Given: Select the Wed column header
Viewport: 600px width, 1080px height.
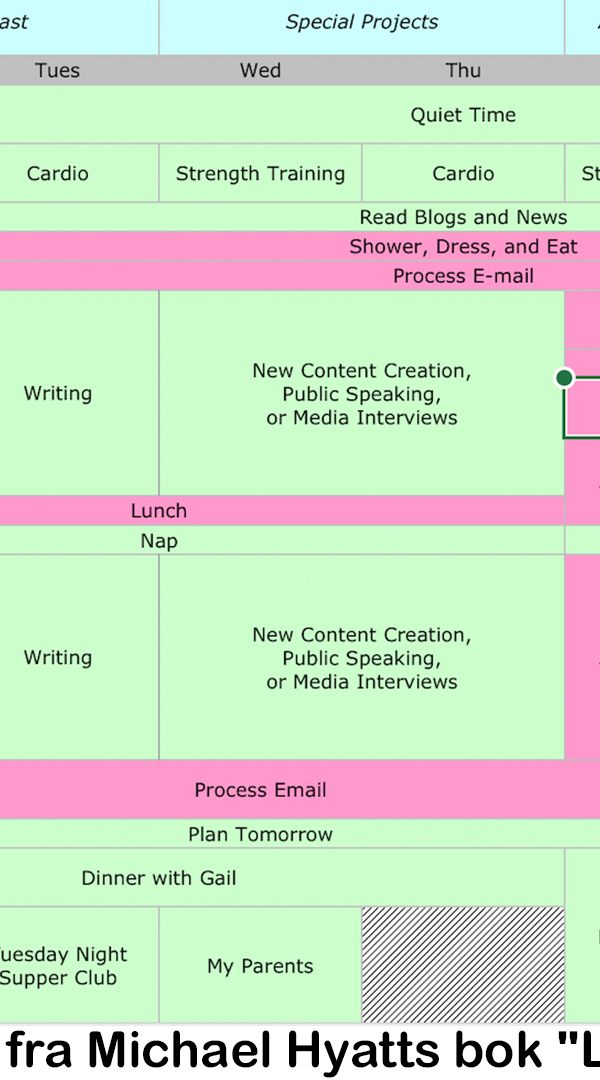Looking at the screenshot, I should [x=260, y=70].
